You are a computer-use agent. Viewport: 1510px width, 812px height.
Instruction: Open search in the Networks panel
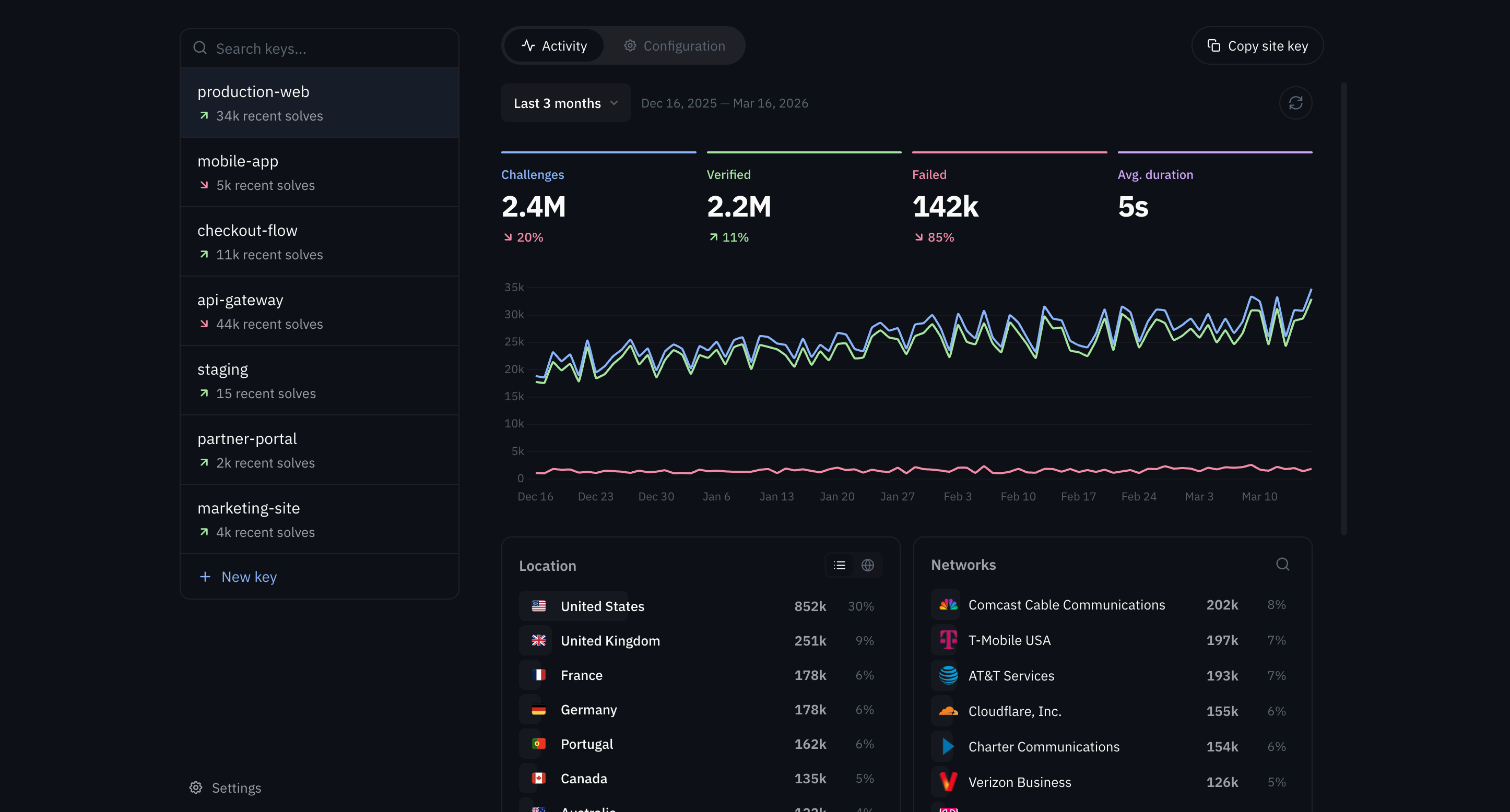pos(1282,564)
